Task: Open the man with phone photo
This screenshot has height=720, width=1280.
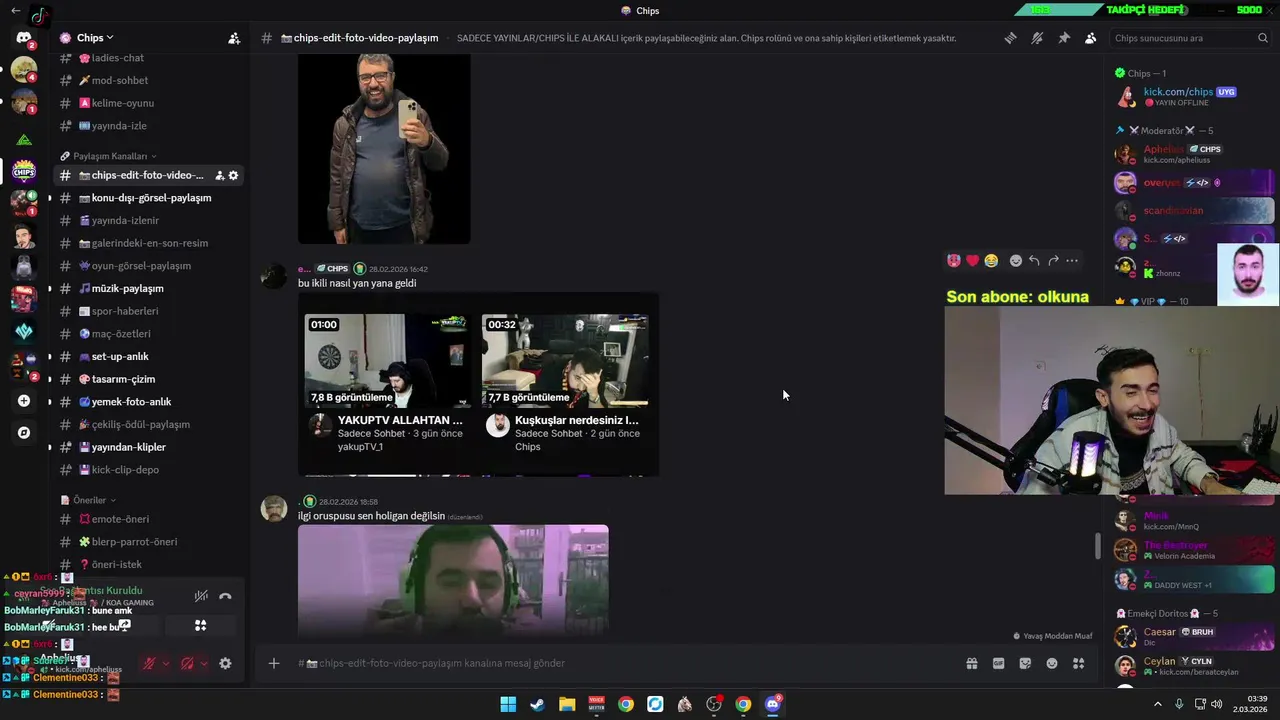Action: (x=384, y=148)
